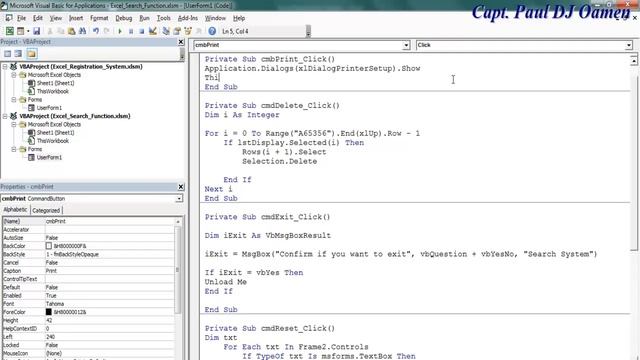
Task: Collapse Microsoft Excel Objects under Excel_Search_Function
Action: [13, 124]
